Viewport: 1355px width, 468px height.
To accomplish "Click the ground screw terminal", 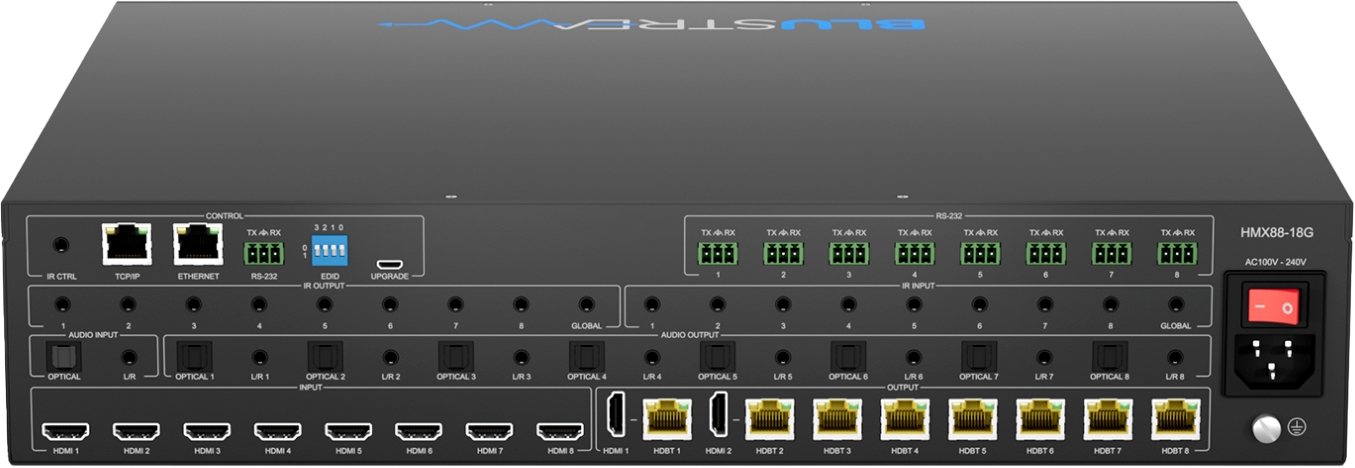I will pos(1266,429).
